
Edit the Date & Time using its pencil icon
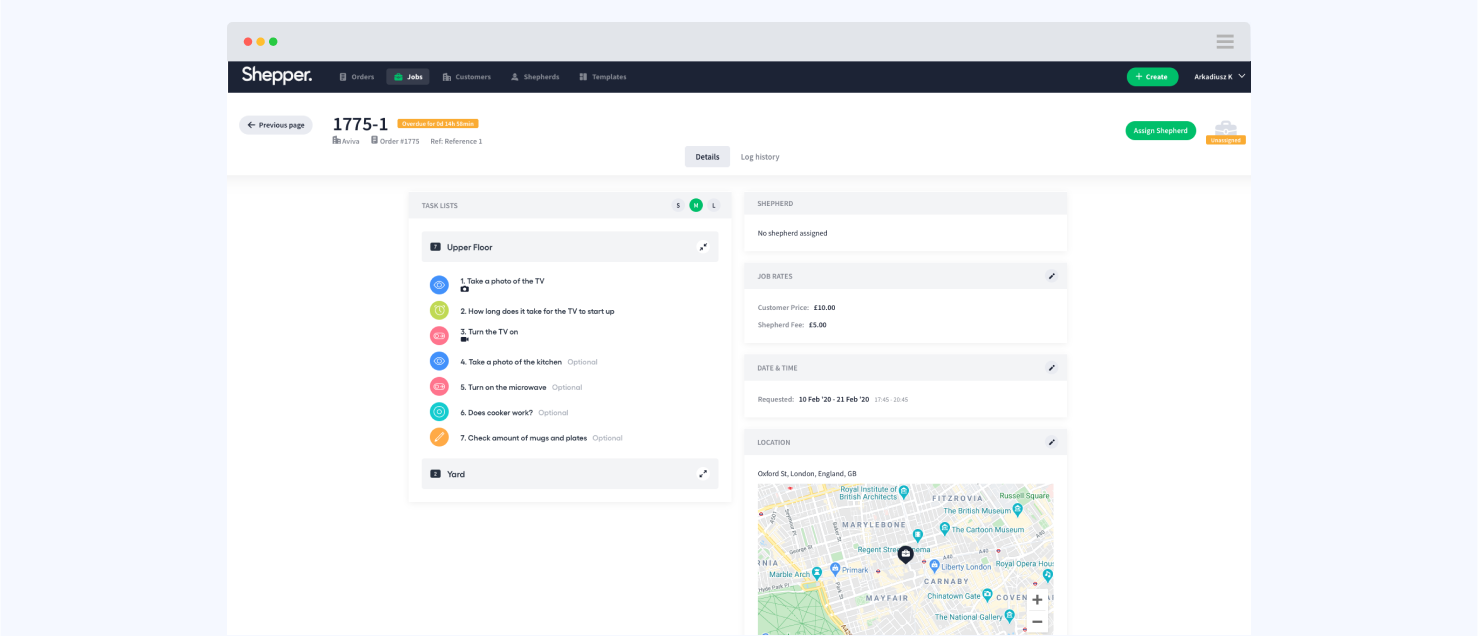tap(1051, 367)
